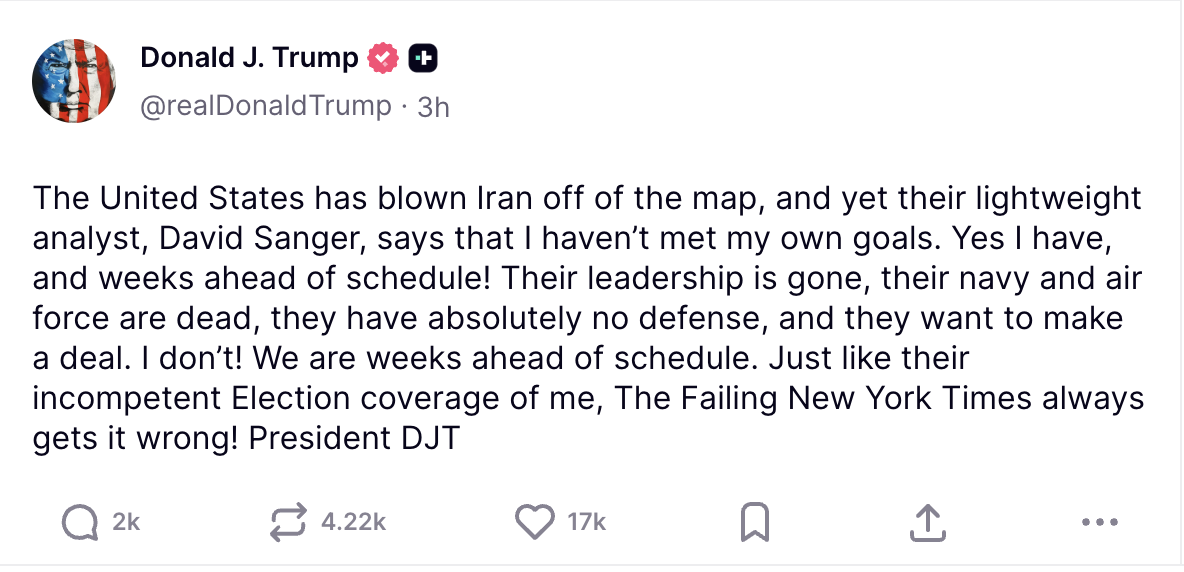The width and height of the screenshot is (1184, 572).
Task: Click the 2k replies count
Action: point(126,521)
